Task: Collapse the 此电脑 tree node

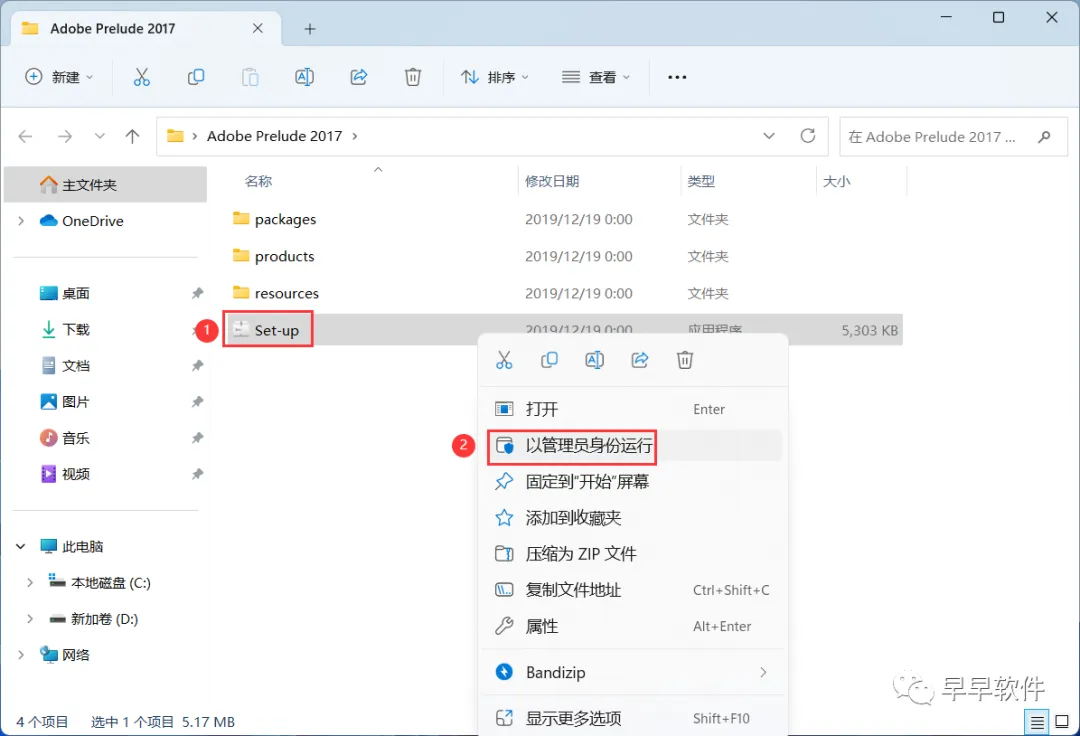Action: 21,547
